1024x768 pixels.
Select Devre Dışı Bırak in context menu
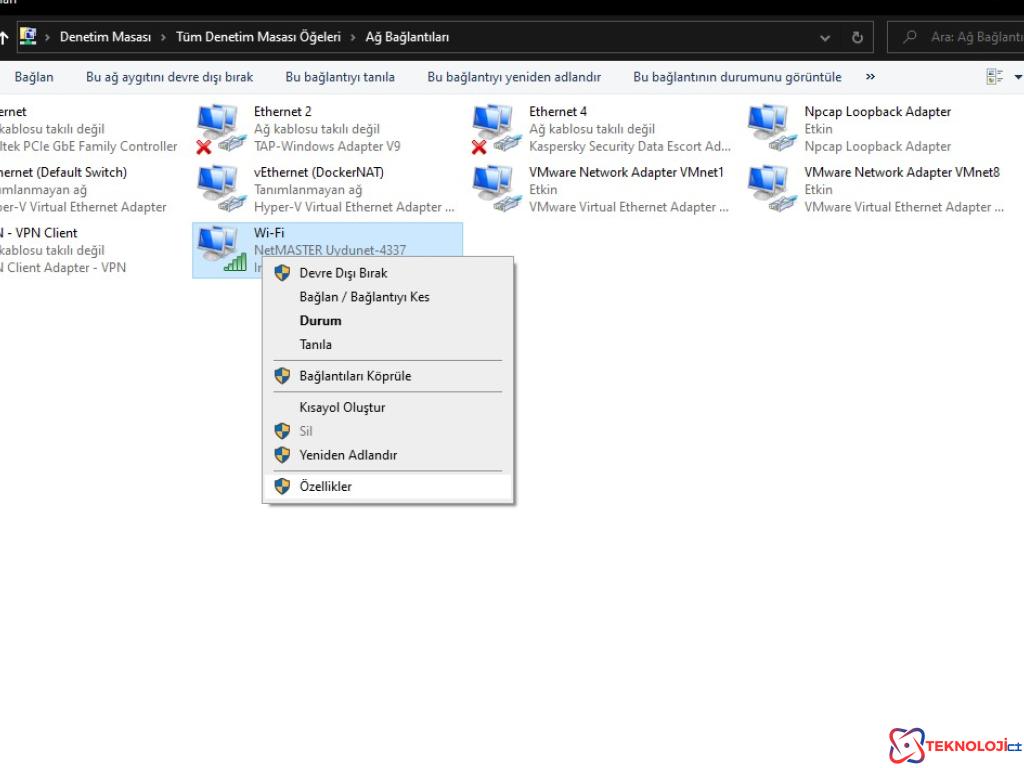click(343, 273)
